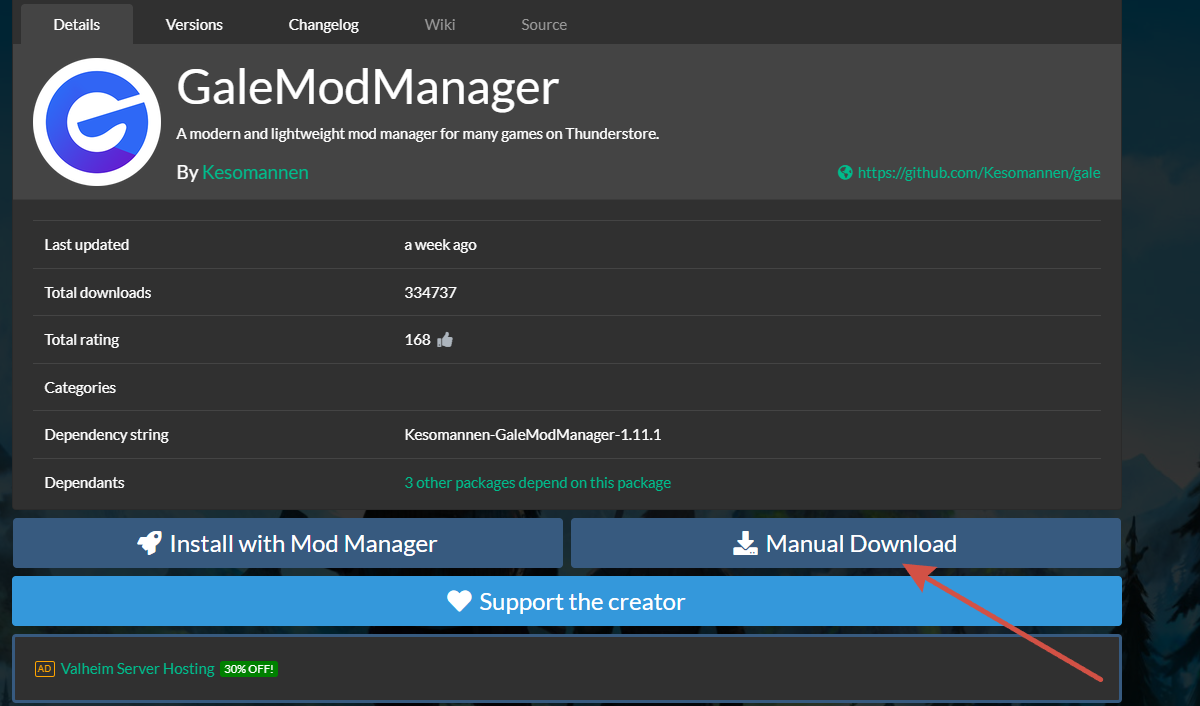The image size is (1200, 706).
Task: Select the Source tab
Action: (544, 24)
